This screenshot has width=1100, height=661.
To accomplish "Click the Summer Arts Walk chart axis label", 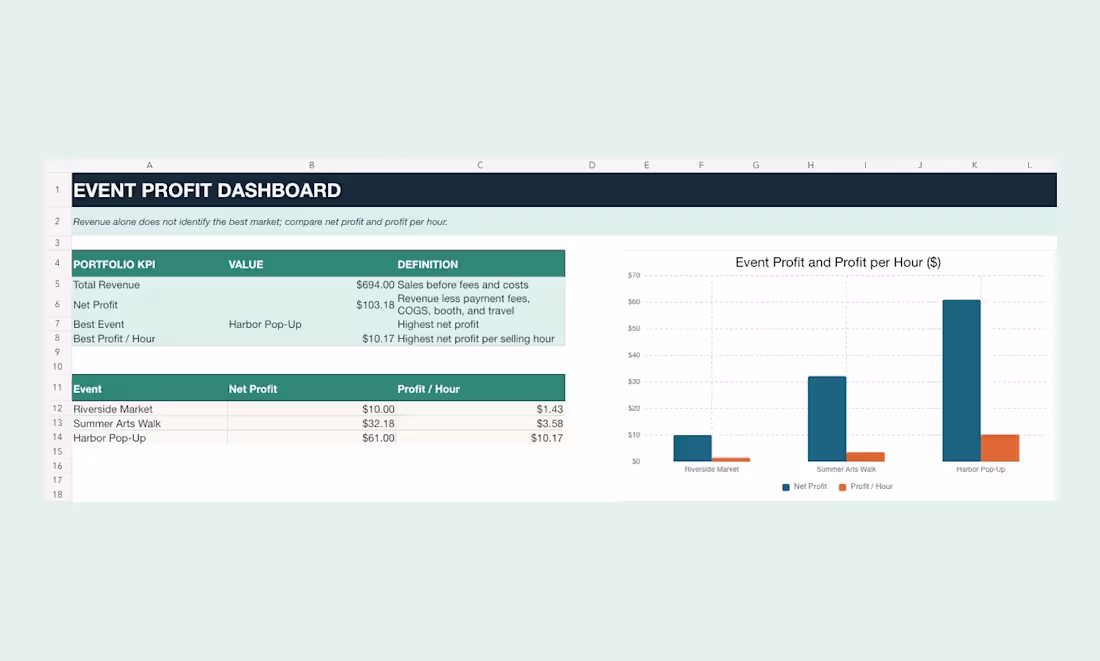I will tap(846, 469).
